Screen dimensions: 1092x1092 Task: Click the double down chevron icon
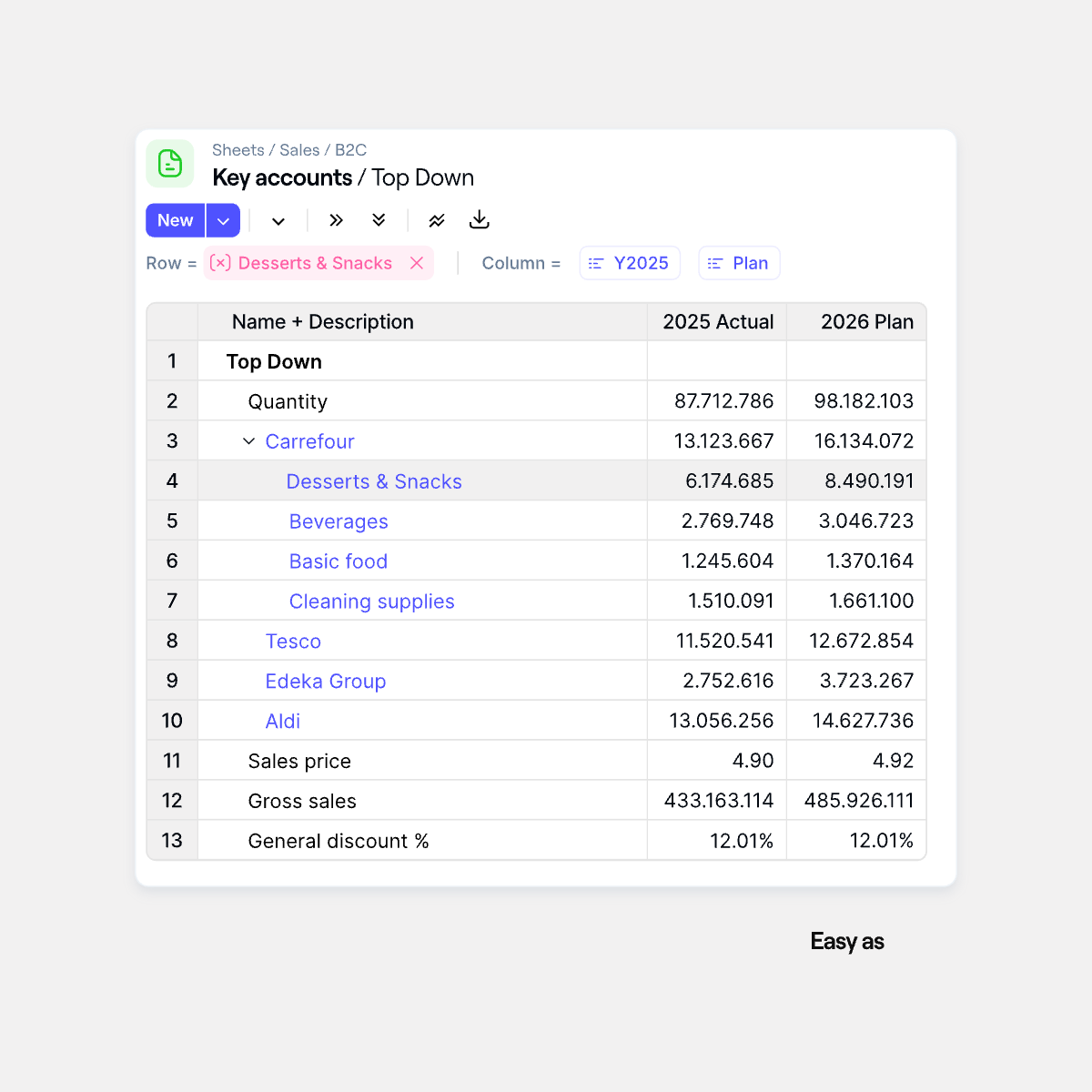point(379,220)
